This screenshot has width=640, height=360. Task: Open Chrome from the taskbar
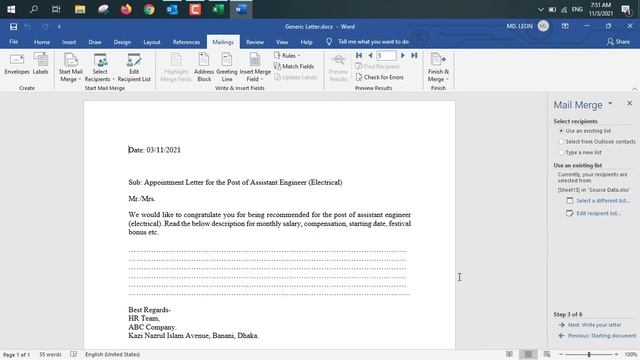click(x=149, y=9)
